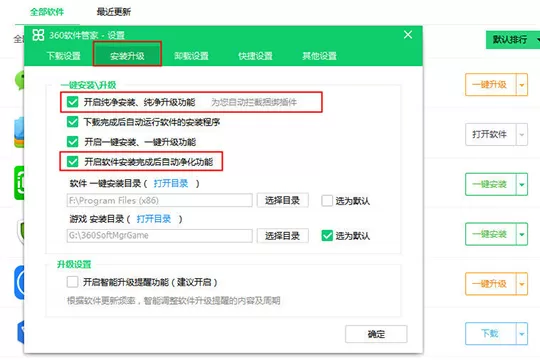The width and height of the screenshot is (540, 360).
Task: Click the 打开软件 button
Action: tap(490, 134)
